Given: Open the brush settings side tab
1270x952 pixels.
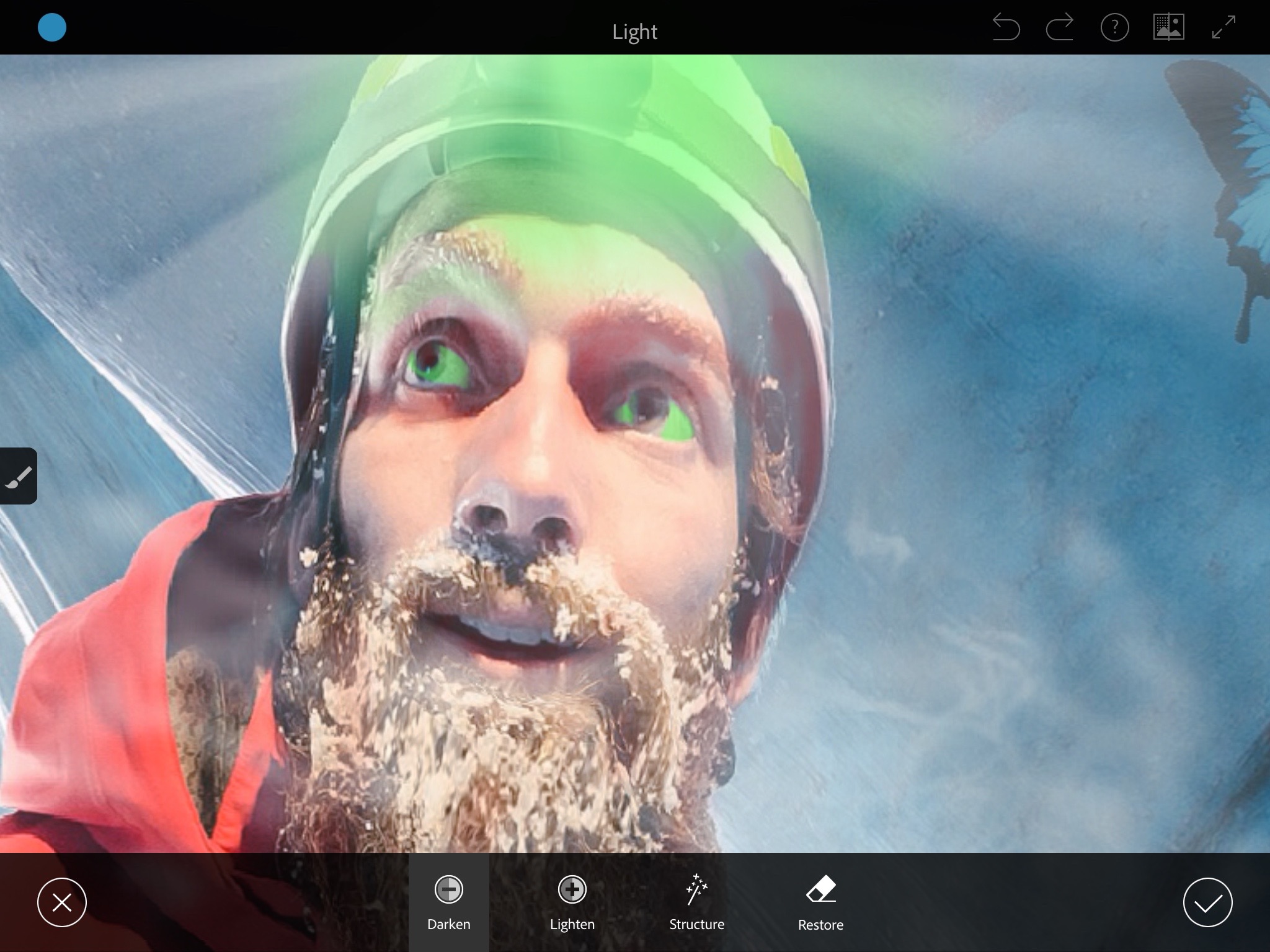Looking at the screenshot, I should coord(18,476).
